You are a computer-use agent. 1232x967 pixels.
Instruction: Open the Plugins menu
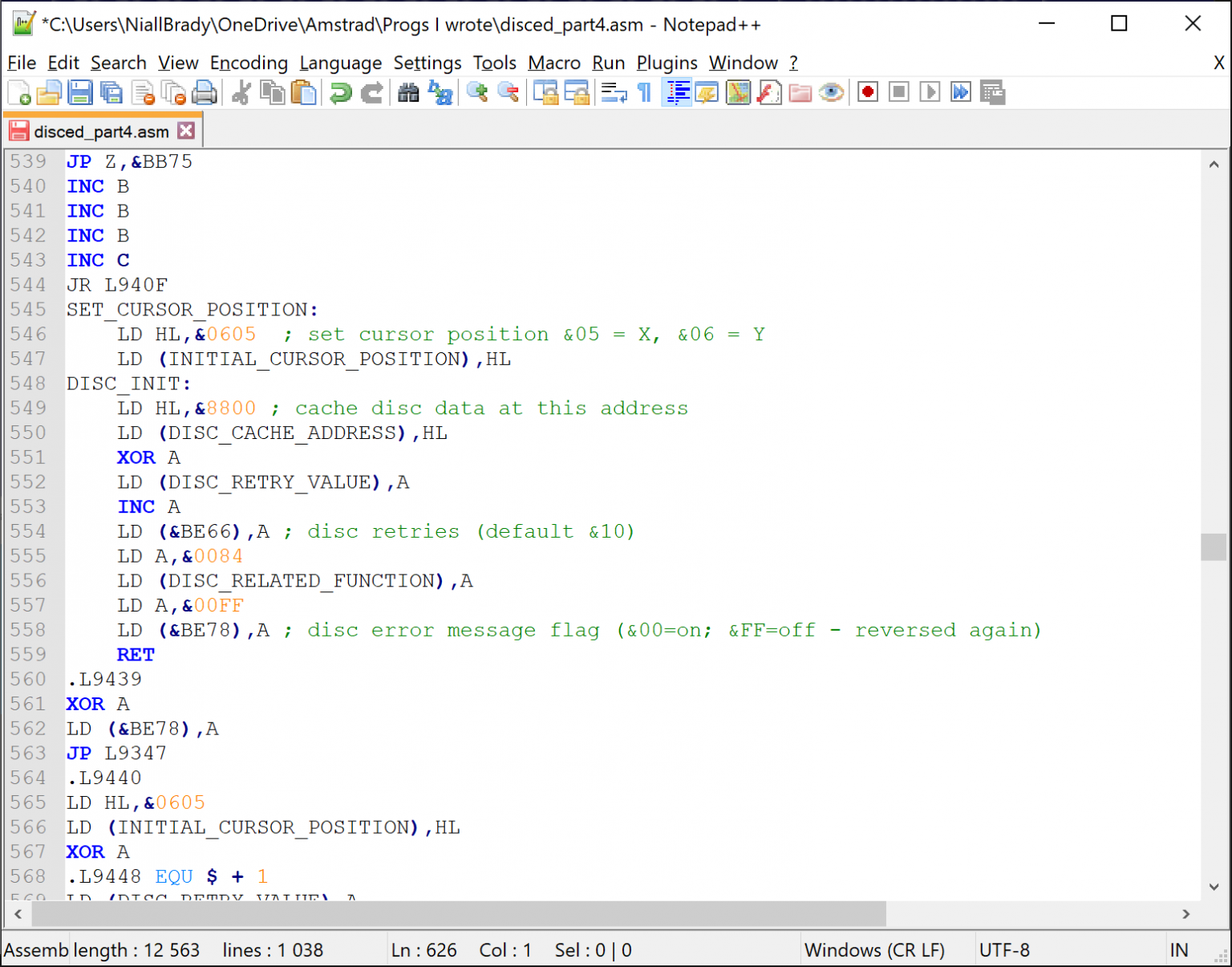[x=667, y=63]
